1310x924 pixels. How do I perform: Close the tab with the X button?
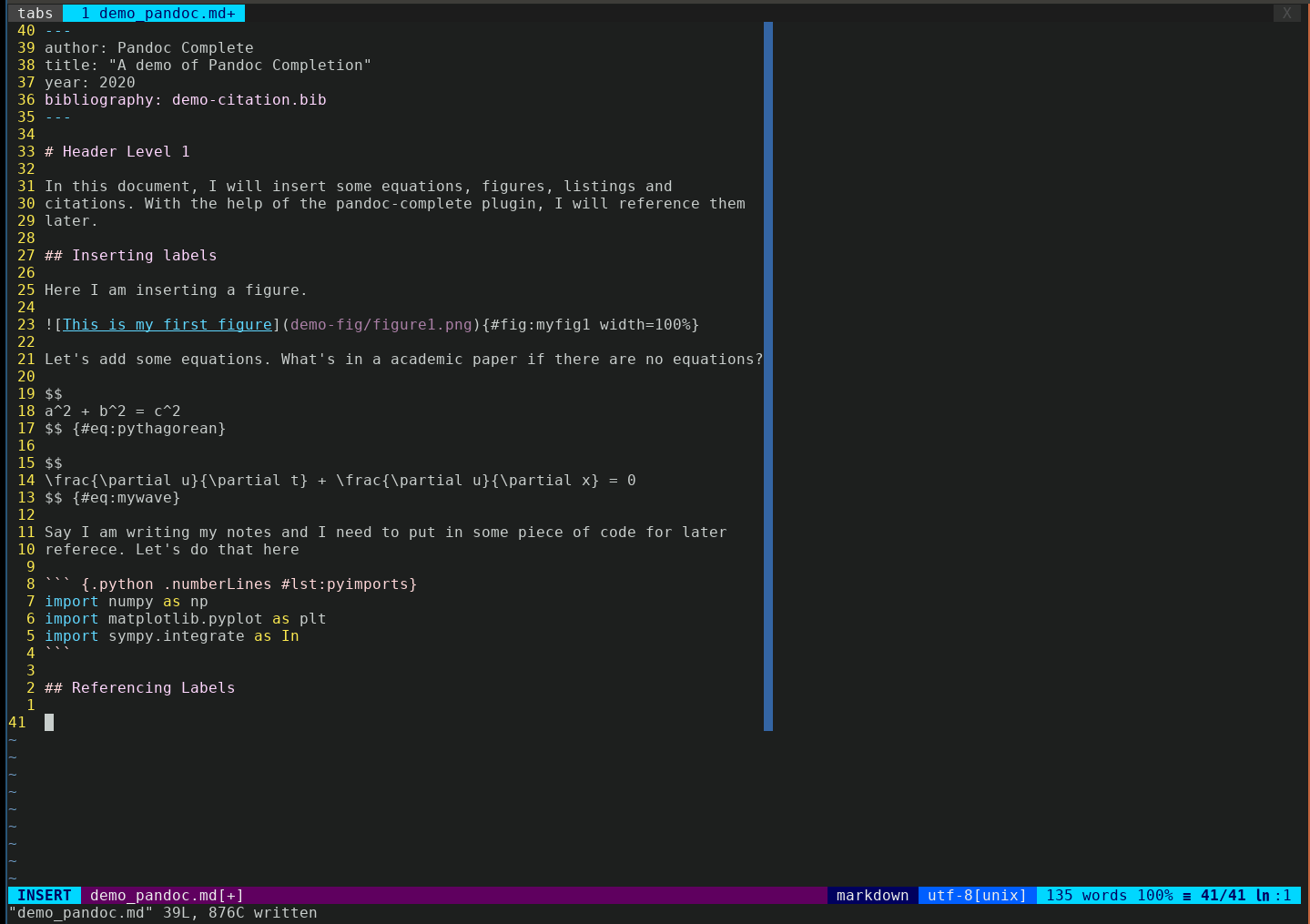1286,13
